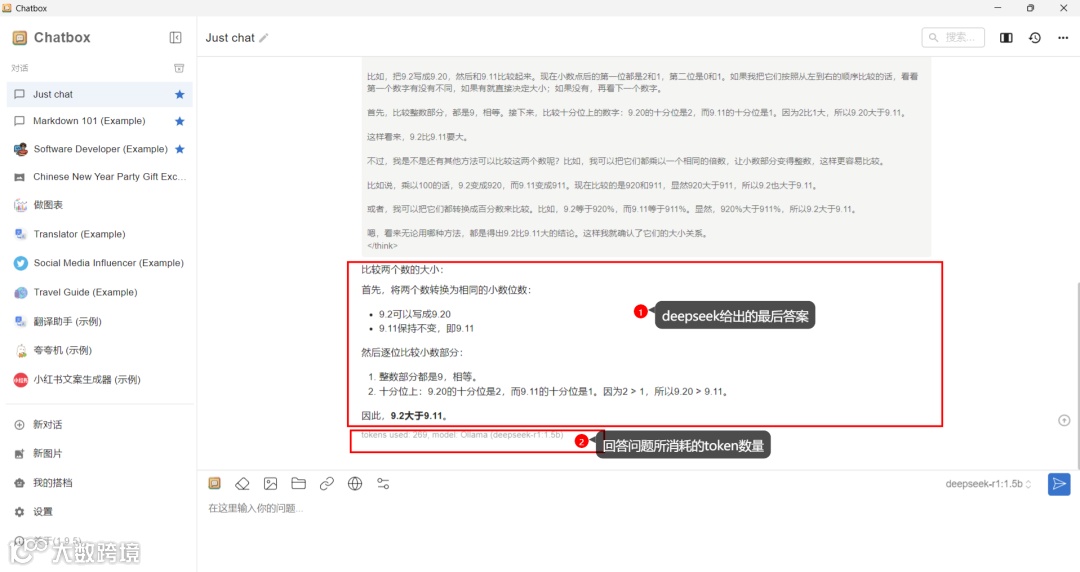
Task: Click the plus icon beside 新对话
Action: tap(19, 425)
